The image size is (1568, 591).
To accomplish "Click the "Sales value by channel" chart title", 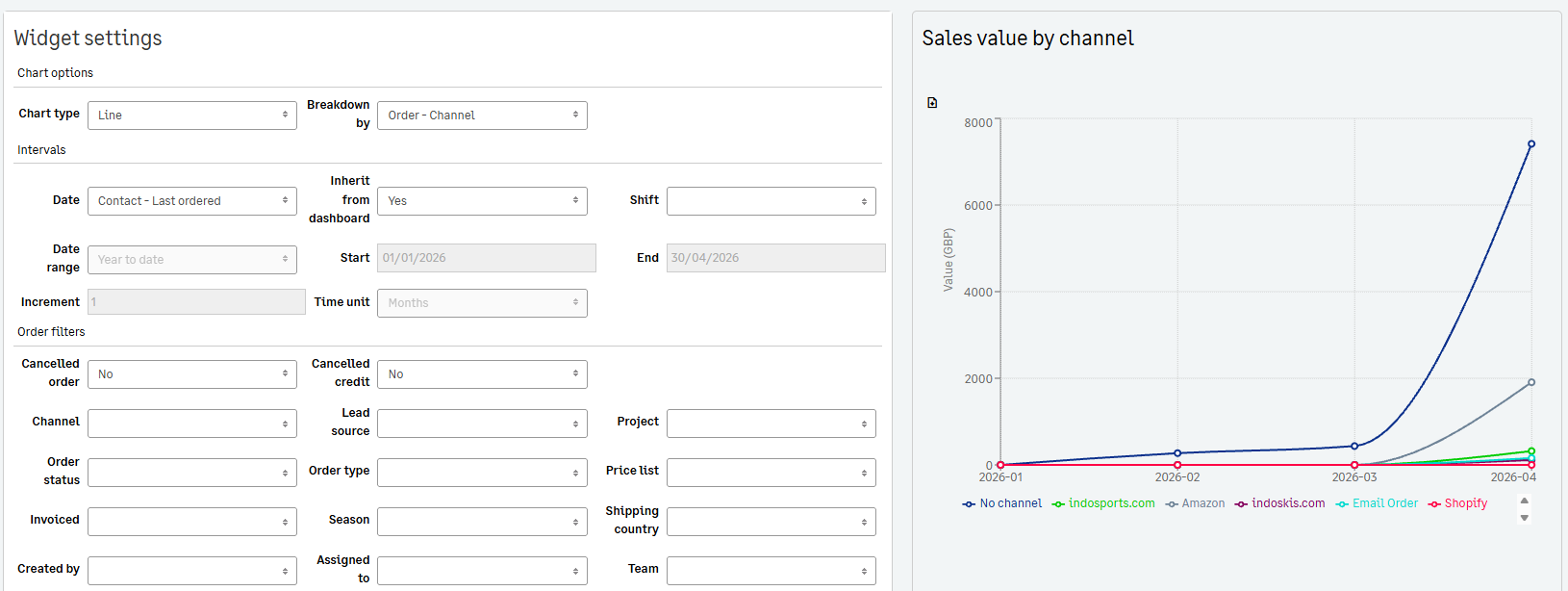I will point(1027,39).
